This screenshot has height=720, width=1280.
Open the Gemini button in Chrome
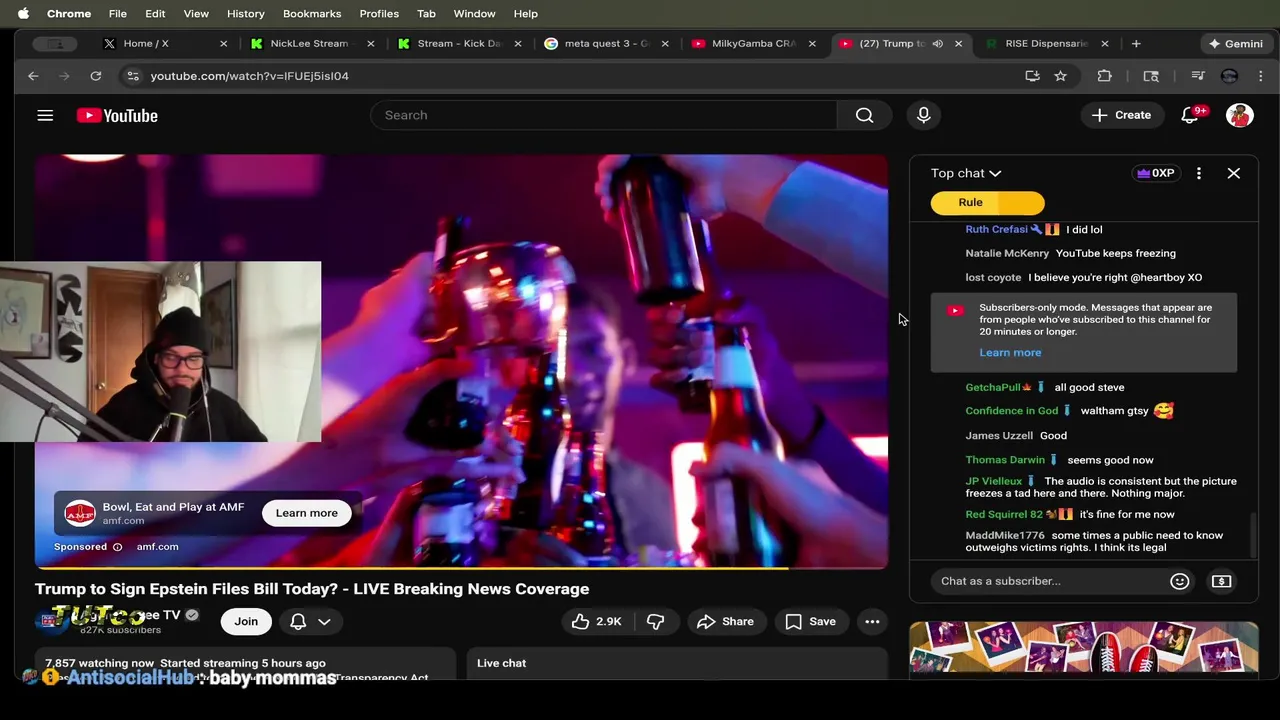(1235, 44)
